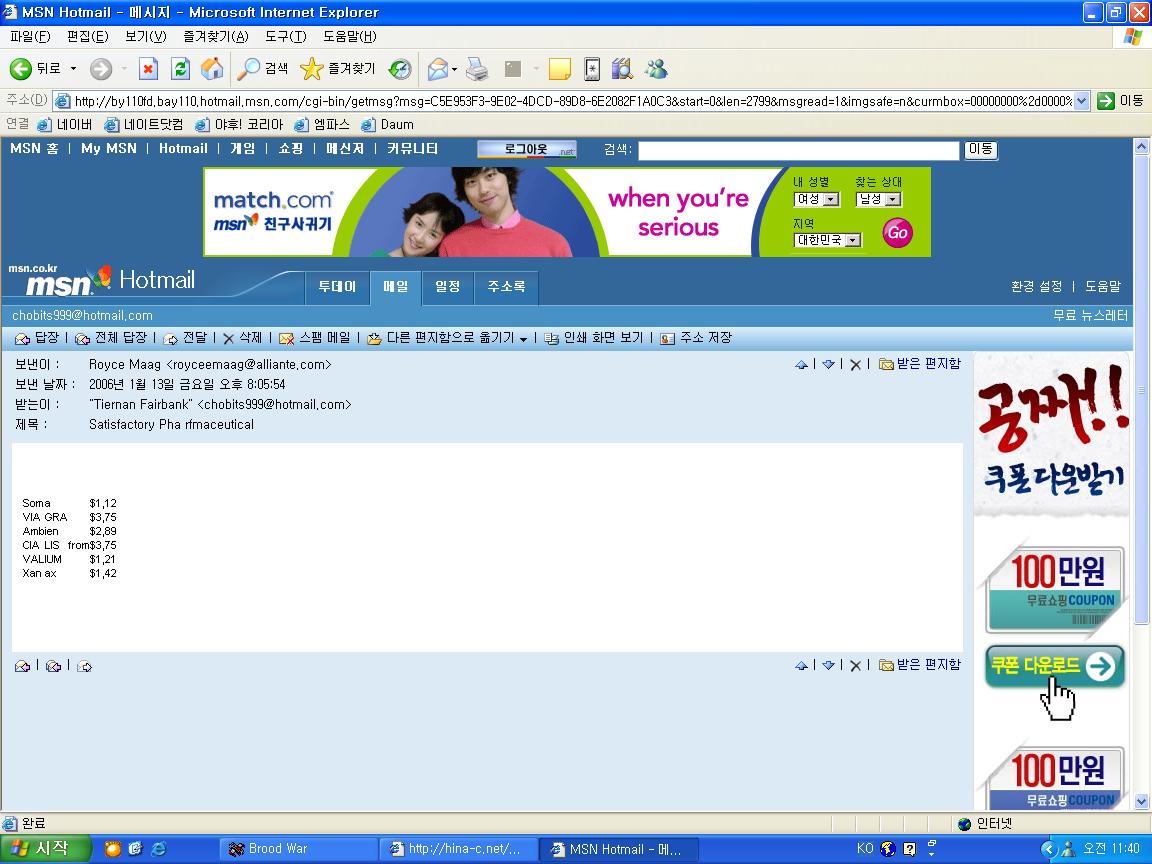Click bottom reply envelope icon below message
1152x864 pixels.
click(x=23, y=666)
